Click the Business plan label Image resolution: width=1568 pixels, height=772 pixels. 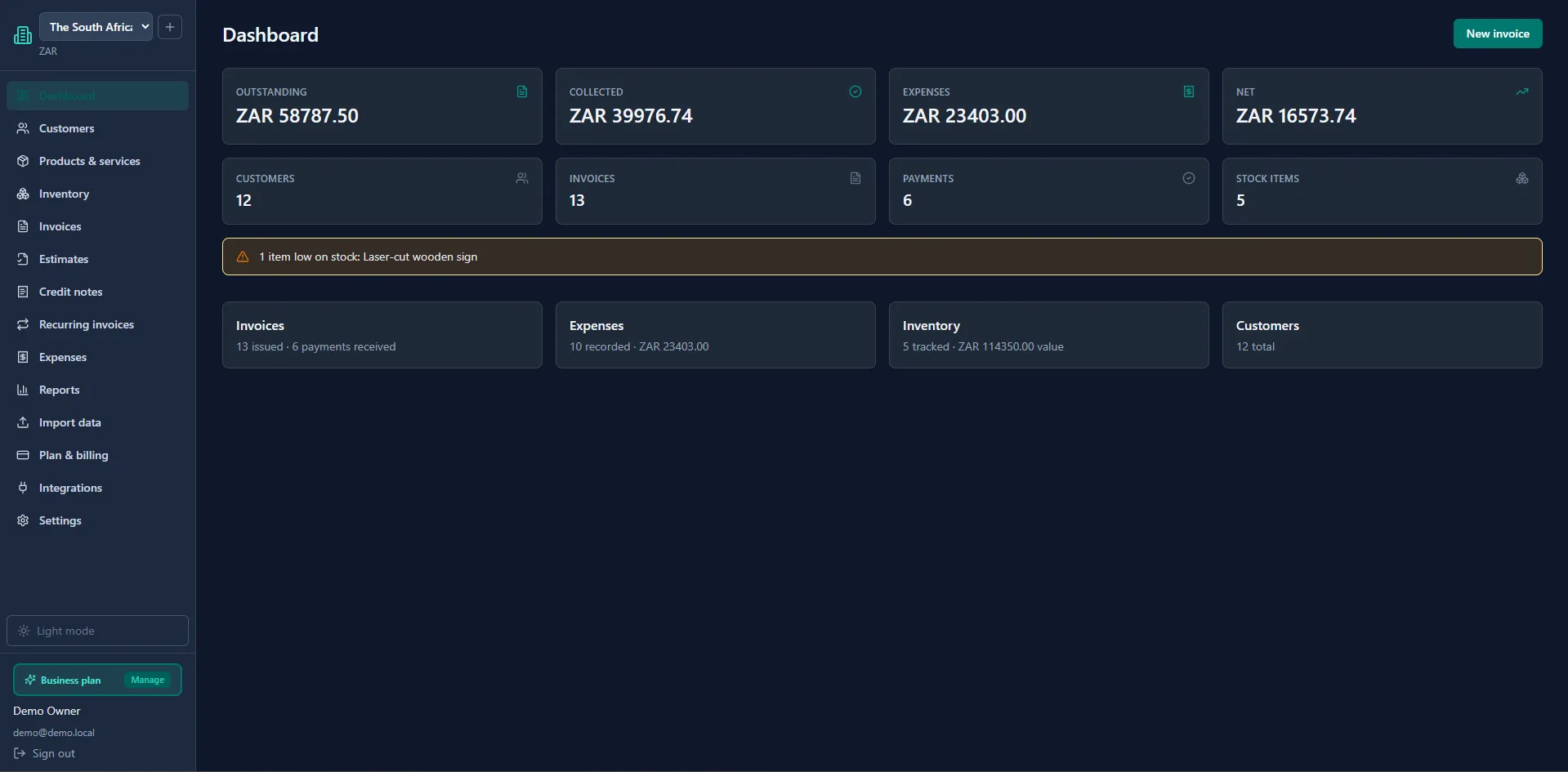(71, 680)
